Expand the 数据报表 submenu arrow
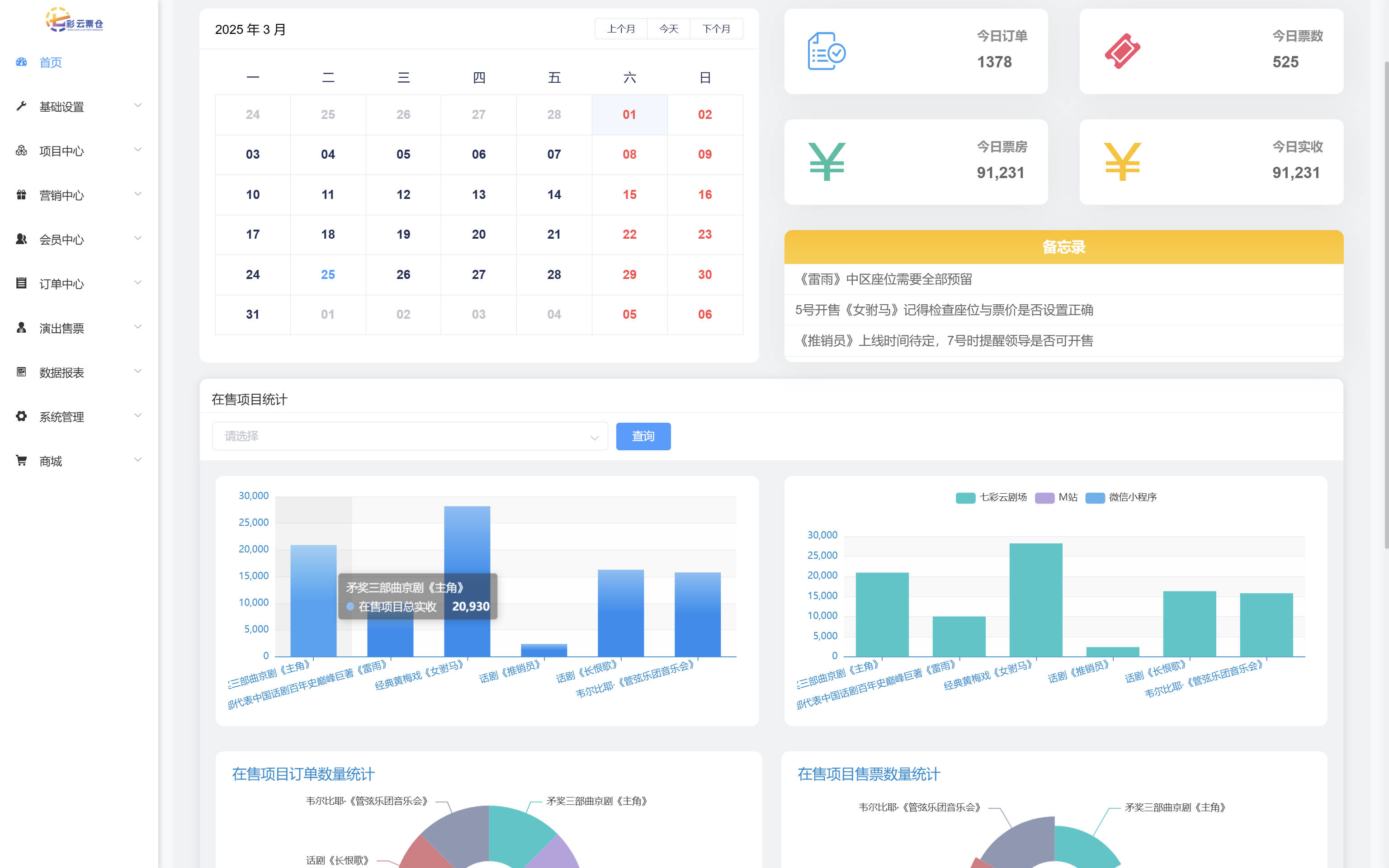This screenshot has height=868, width=1389. pos(138,372)
